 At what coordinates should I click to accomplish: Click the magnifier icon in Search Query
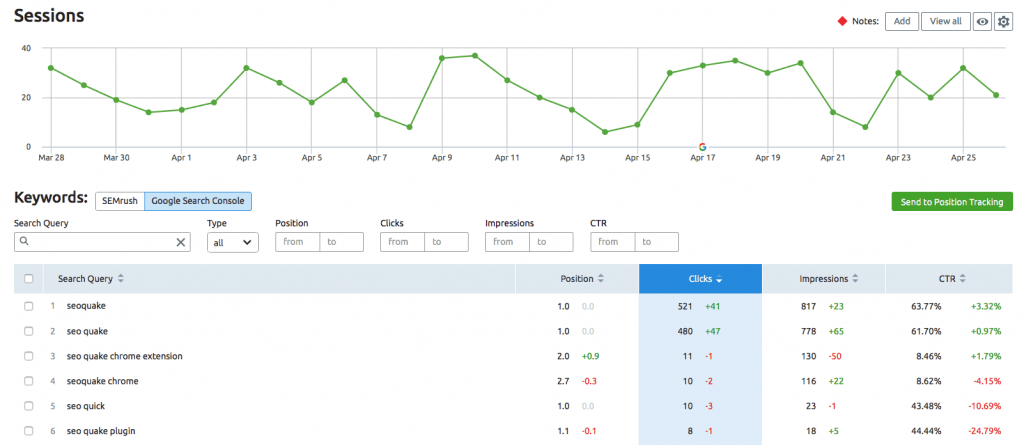pos(24,241)
